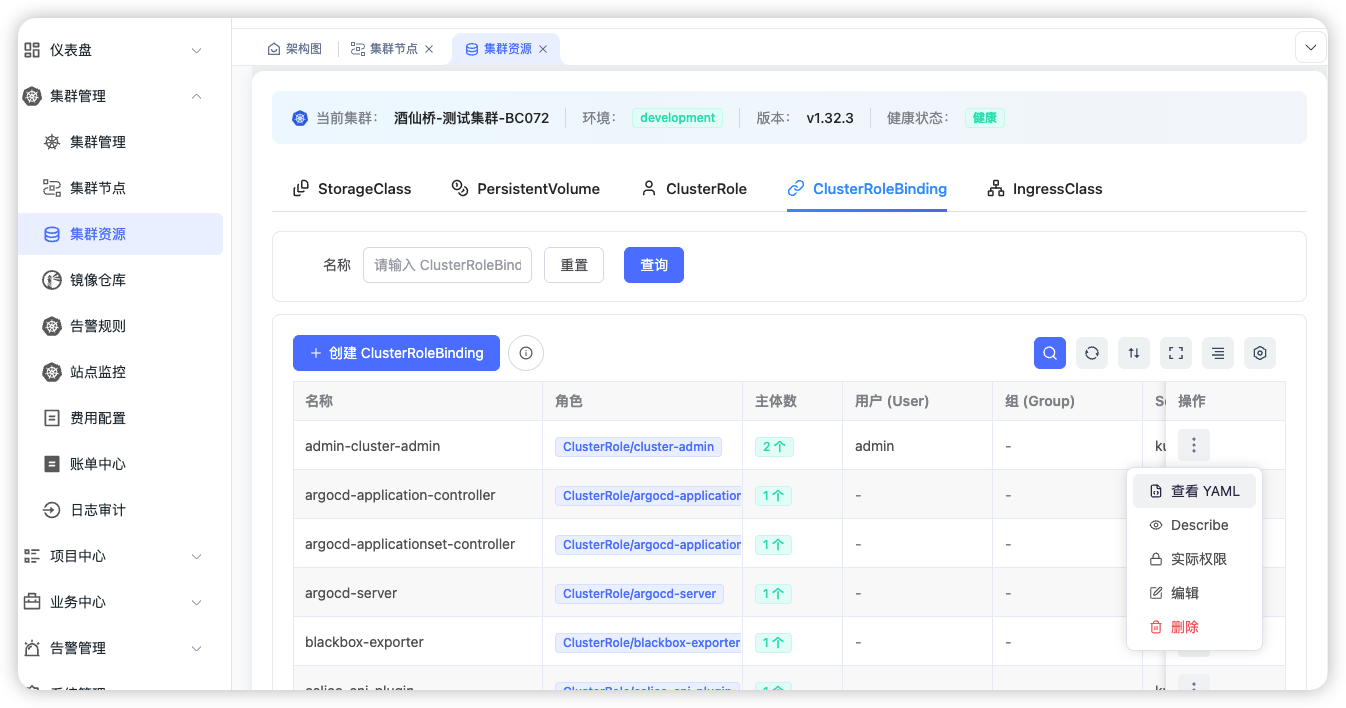Expand the 仪表盘 sidebar menu
1346x708 pixels.
pos(196,50)
